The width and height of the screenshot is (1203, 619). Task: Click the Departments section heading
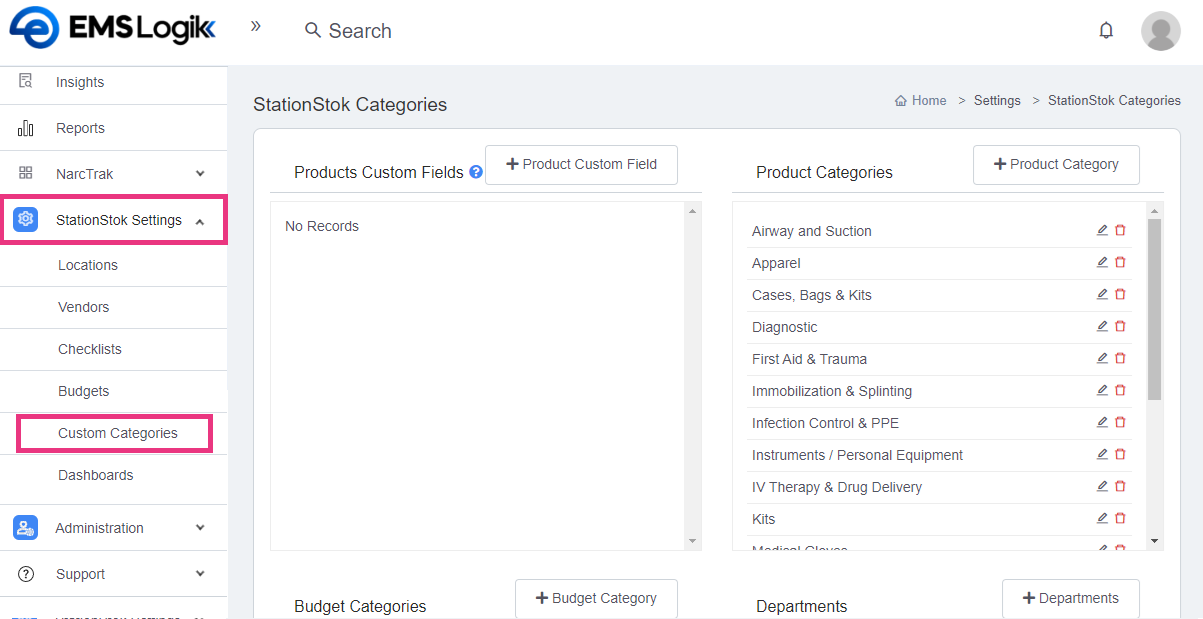[x=802, y=606]
